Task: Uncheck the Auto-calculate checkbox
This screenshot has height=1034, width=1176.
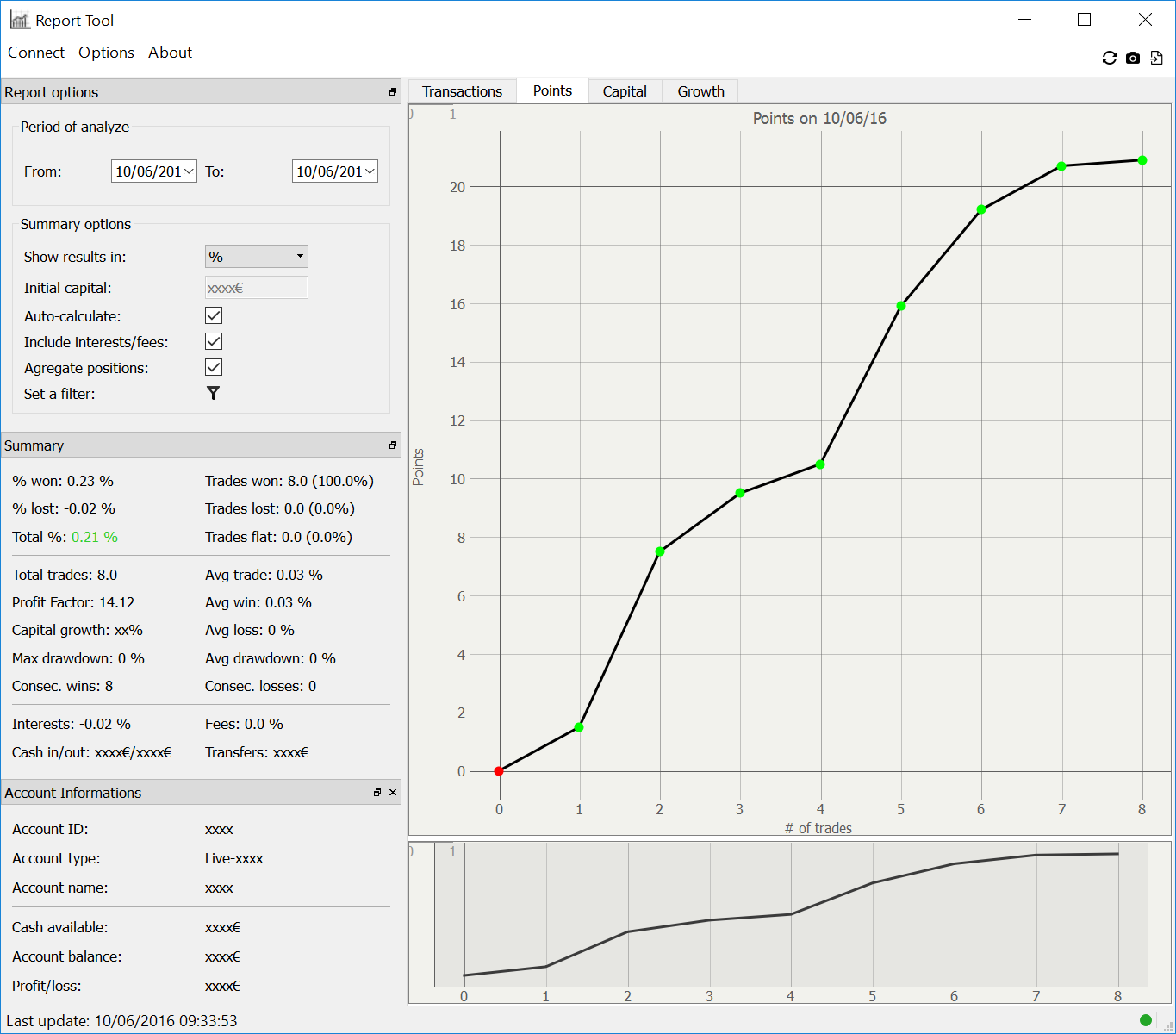Action: click(x=214, y=316)
